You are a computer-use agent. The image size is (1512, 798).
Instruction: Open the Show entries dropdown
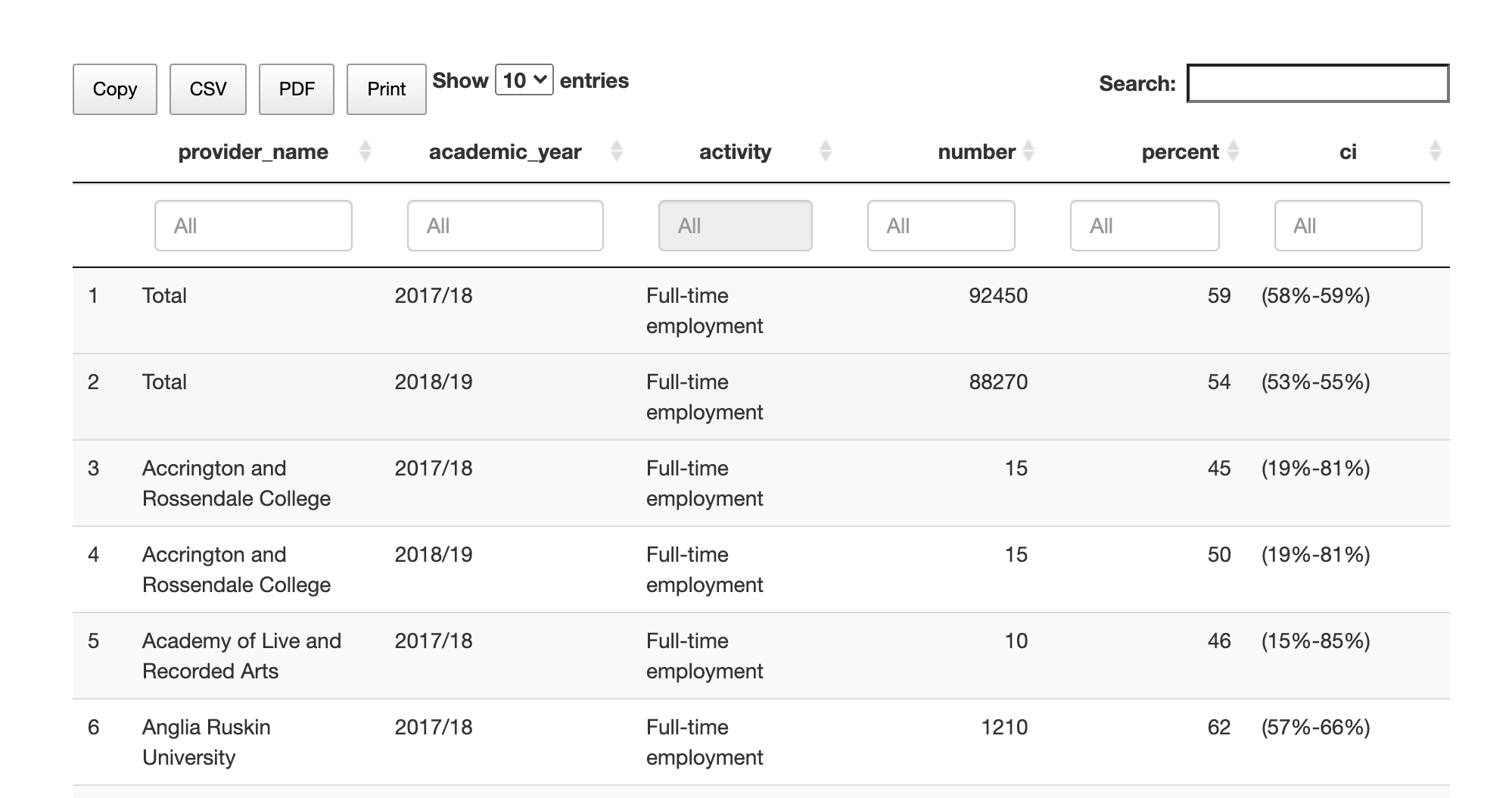coord(524,79)
